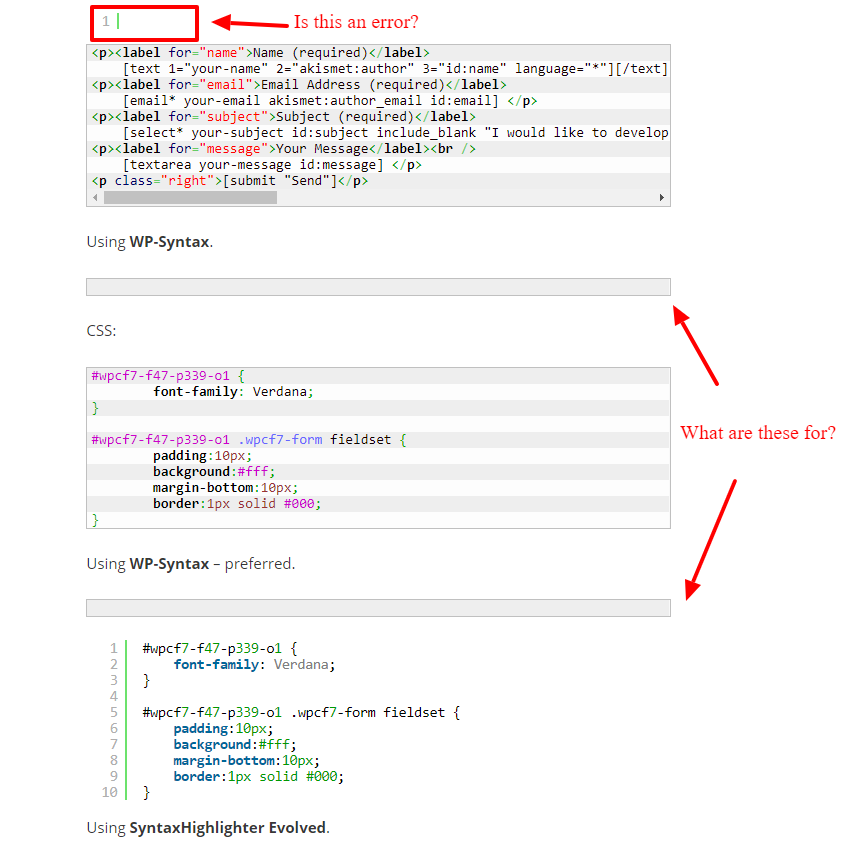Click the red arrow beside 'Is this an error?'
The image size is (857, 849).
(x=250, y=22)
